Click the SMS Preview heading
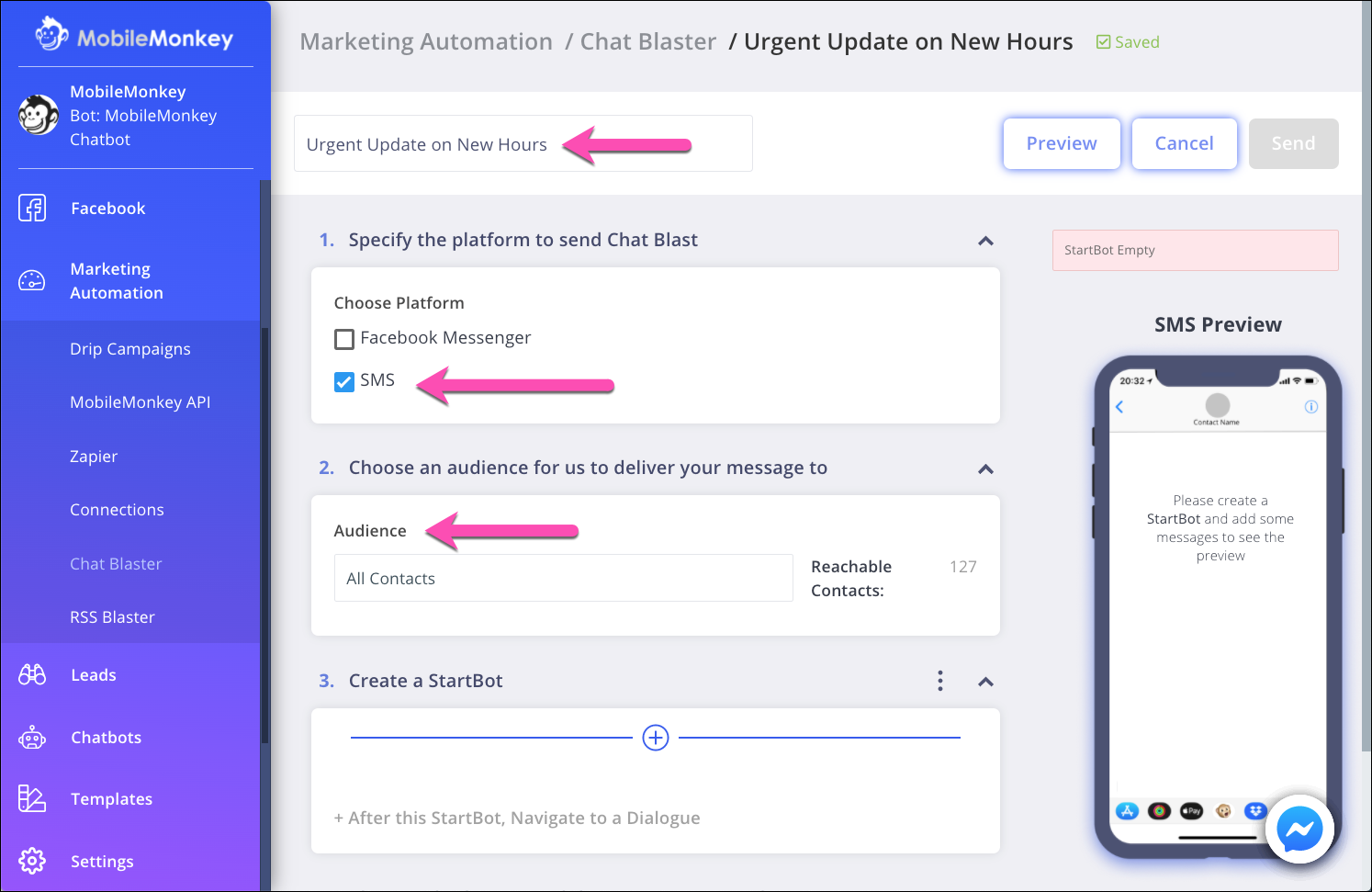 (x=1218, y=324)
